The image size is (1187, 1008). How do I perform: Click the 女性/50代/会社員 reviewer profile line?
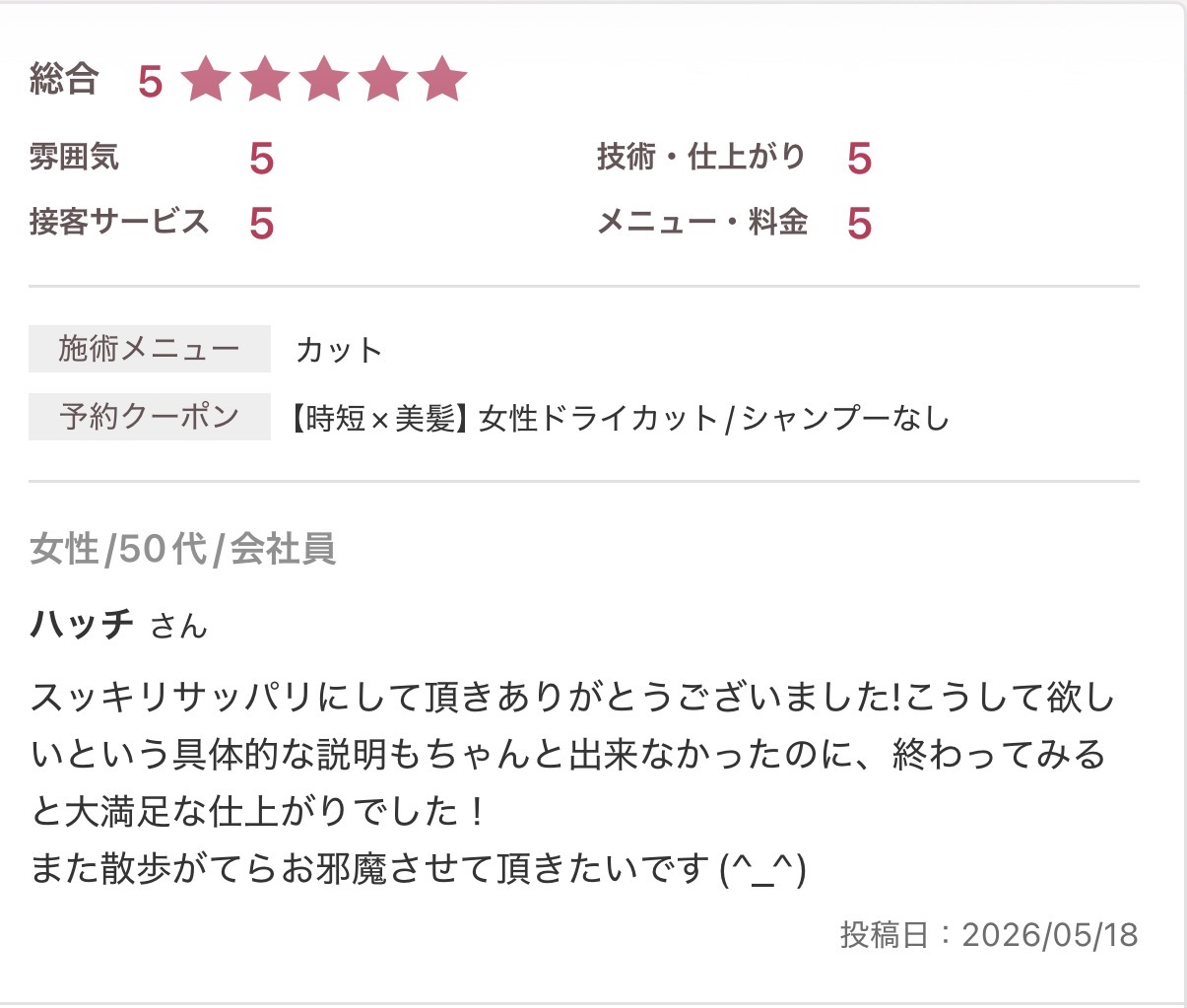183,549
